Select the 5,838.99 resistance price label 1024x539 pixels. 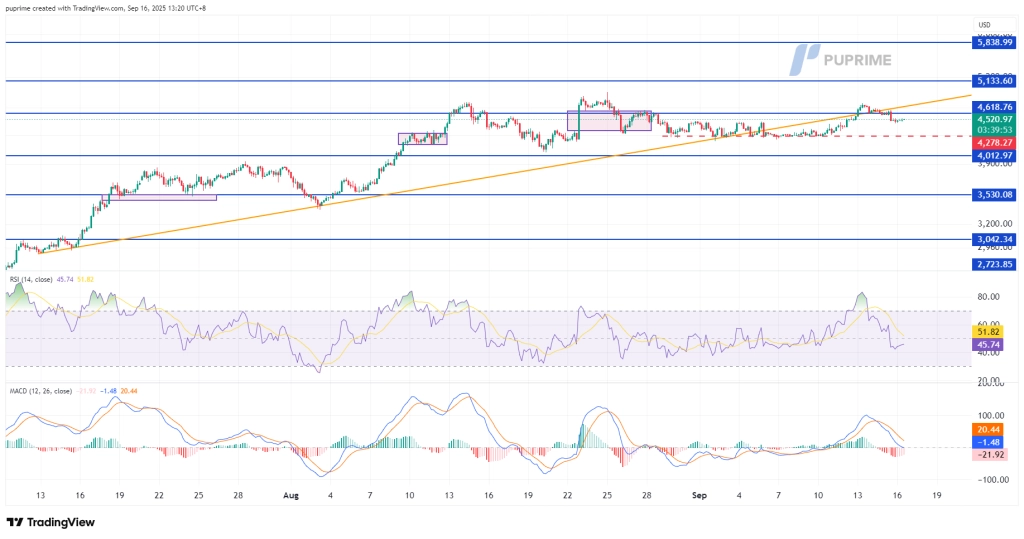pos(993,43)
